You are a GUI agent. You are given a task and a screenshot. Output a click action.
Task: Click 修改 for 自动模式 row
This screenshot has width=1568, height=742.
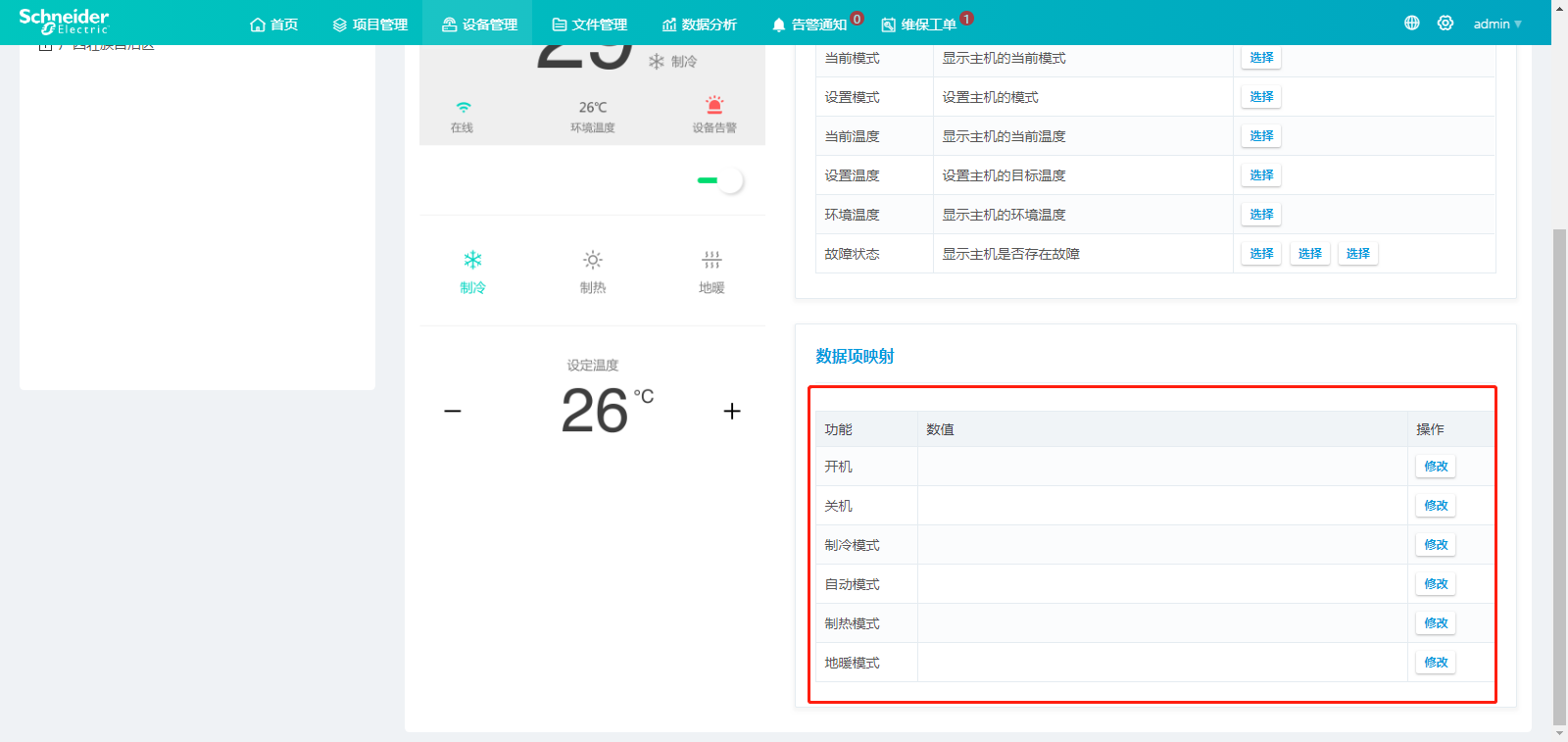(x=1436, y=584)
